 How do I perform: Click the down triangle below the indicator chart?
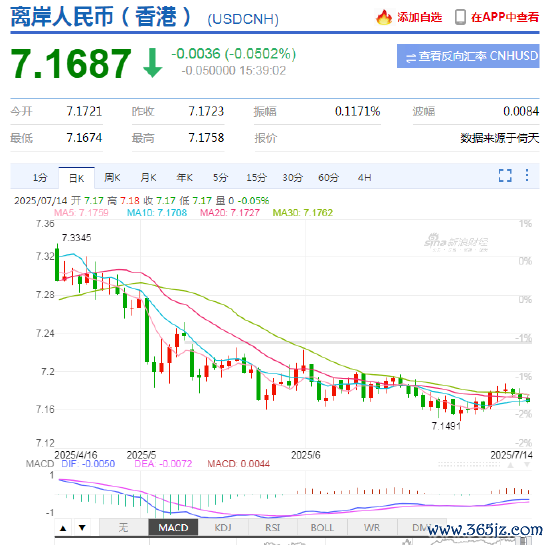[x=82, y=528]
